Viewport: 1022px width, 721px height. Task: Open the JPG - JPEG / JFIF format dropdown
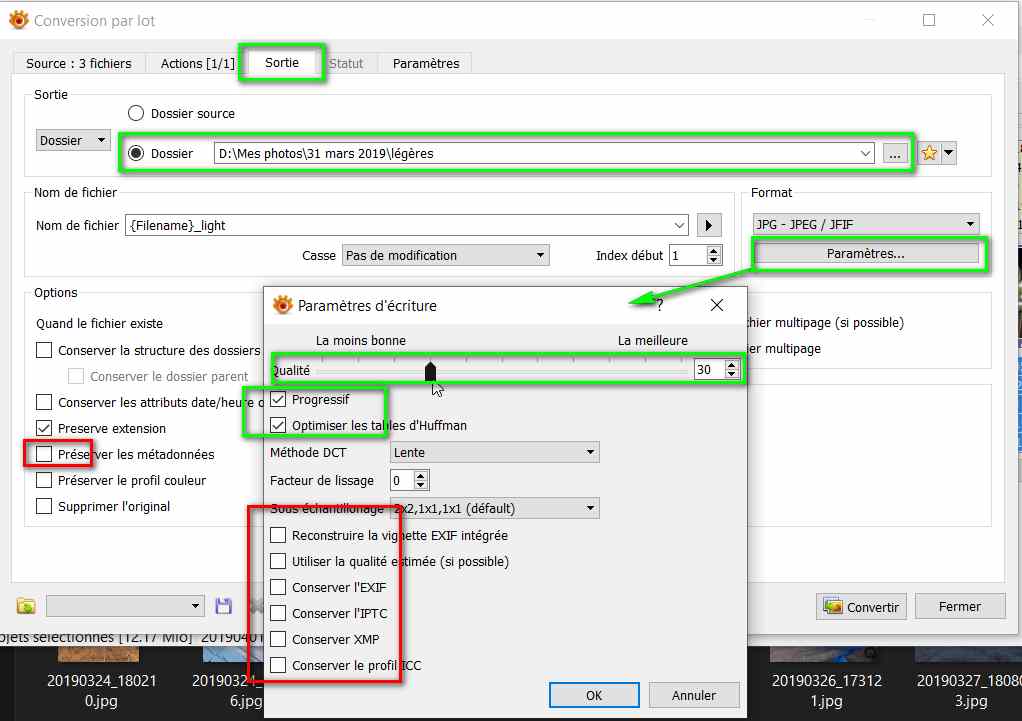(x=866, y=224)
